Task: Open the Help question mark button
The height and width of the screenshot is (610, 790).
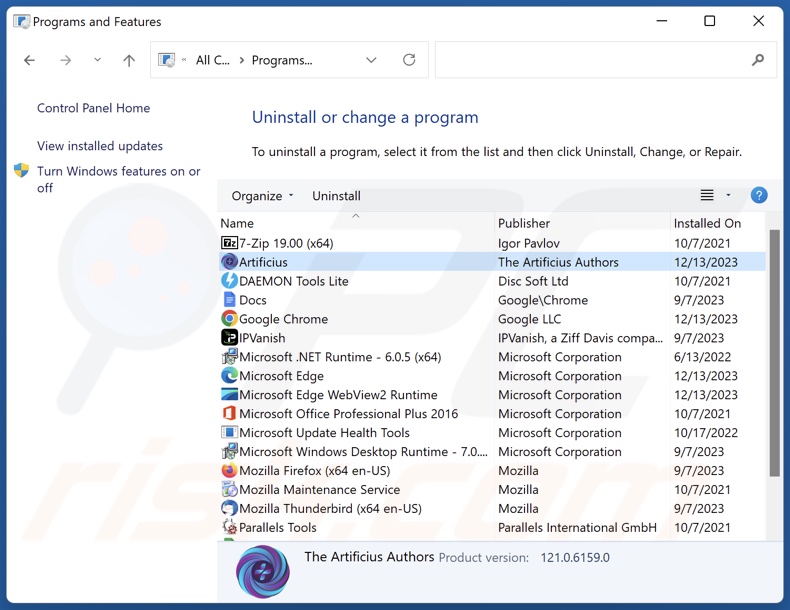Action: [759, 195]
